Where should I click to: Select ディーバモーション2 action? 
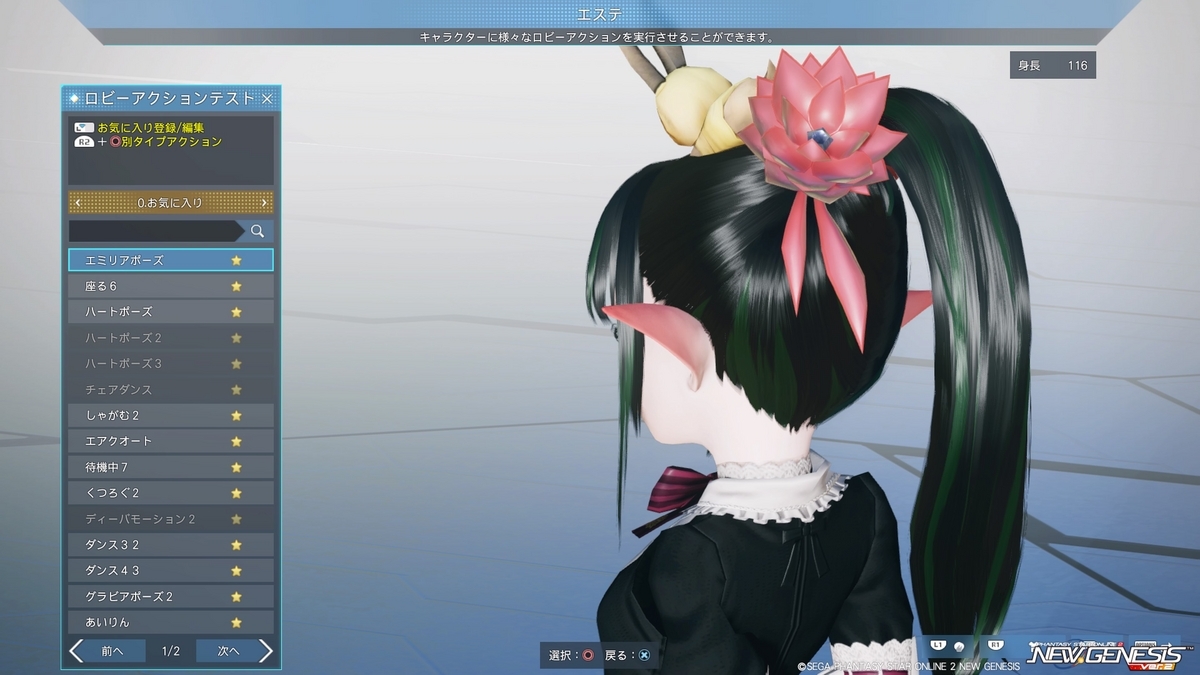(171, 519)
